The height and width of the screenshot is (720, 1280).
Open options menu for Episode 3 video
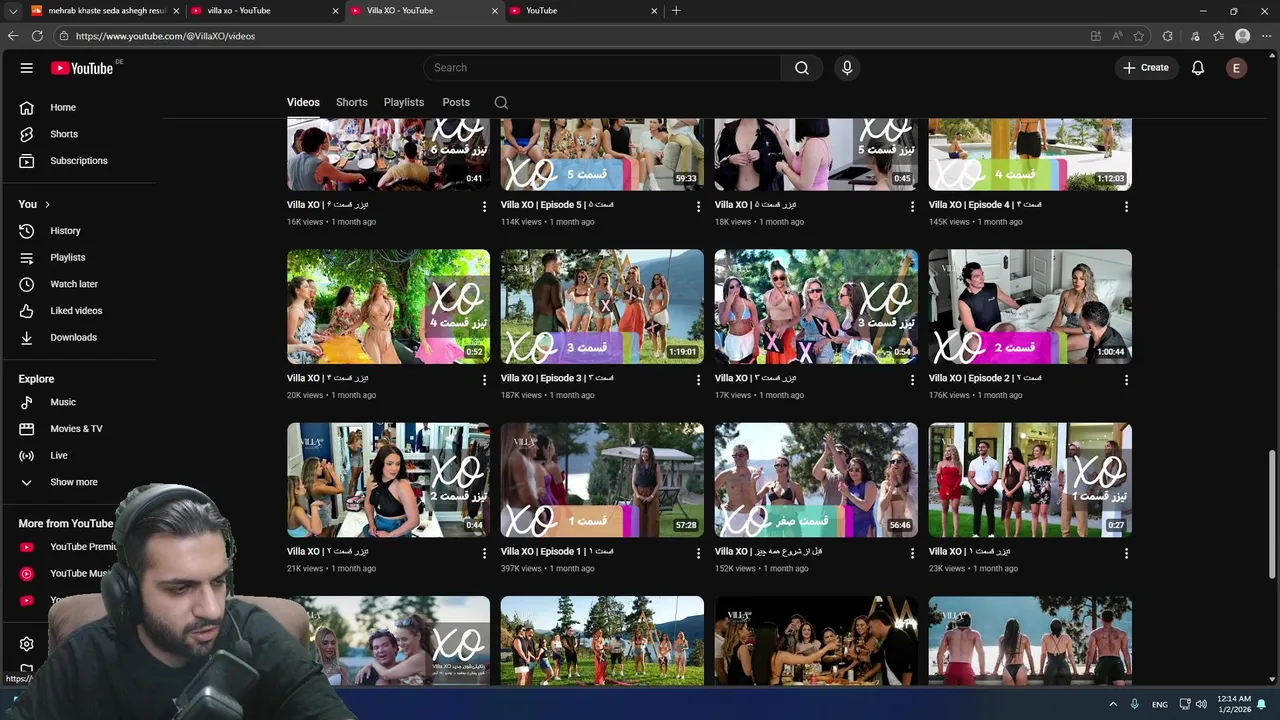coord(698,380)
